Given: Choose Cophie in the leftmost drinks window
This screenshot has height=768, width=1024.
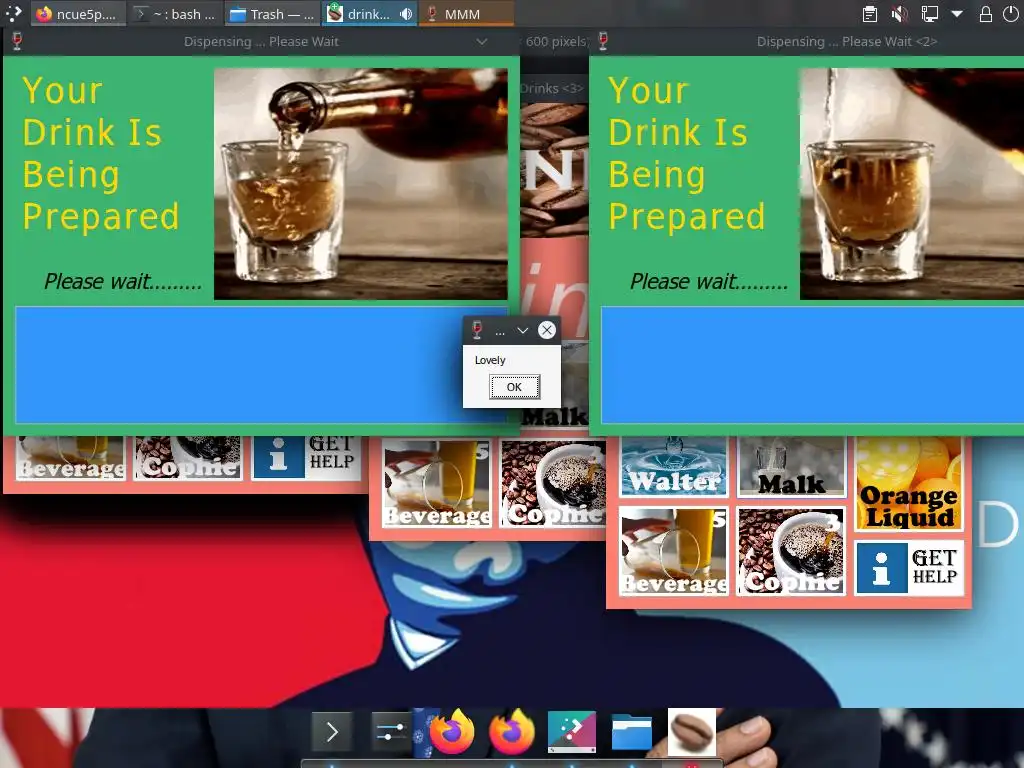Looking at the screenshot, I should point(188,458).
